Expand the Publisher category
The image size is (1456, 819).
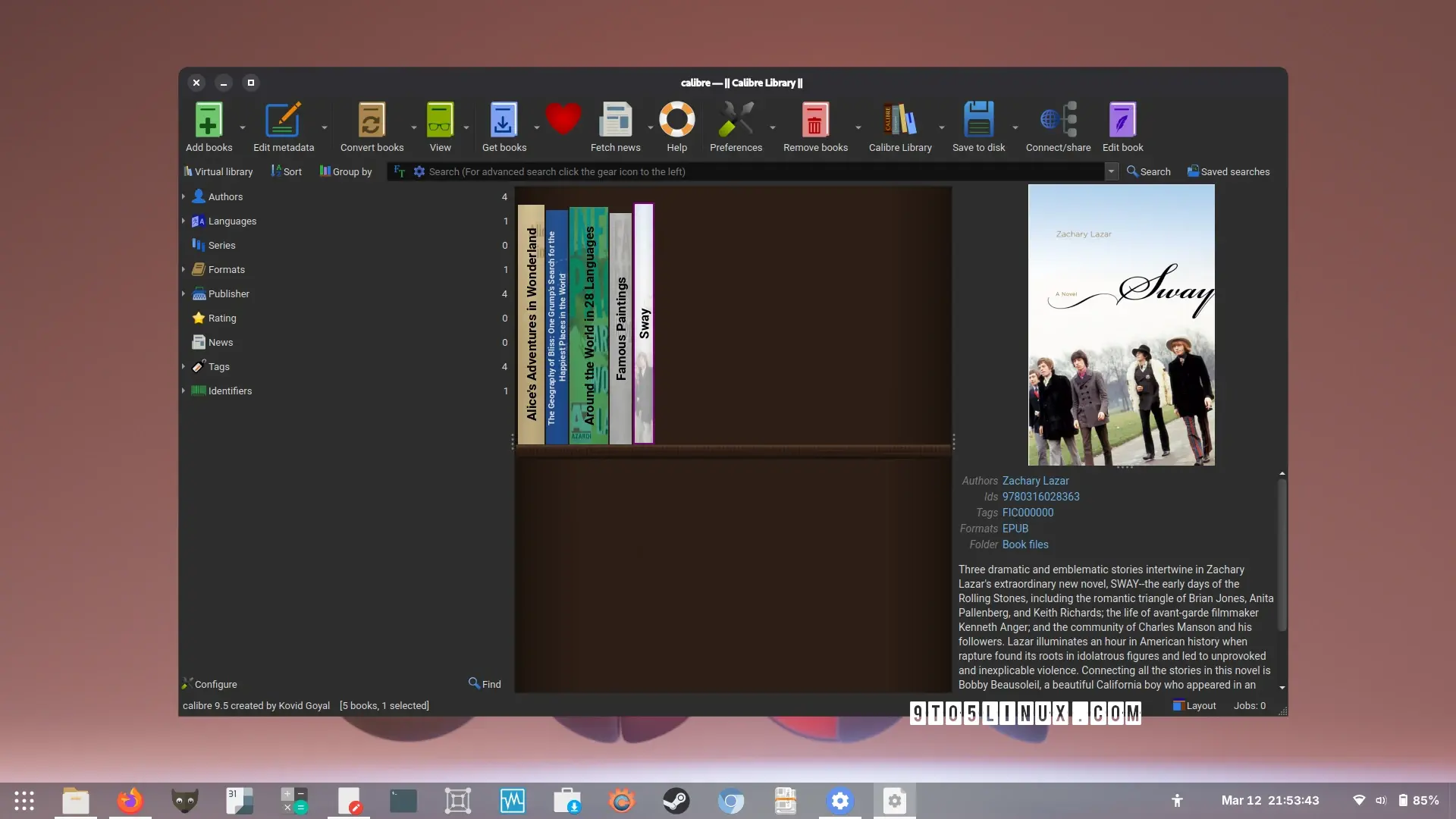184,293
